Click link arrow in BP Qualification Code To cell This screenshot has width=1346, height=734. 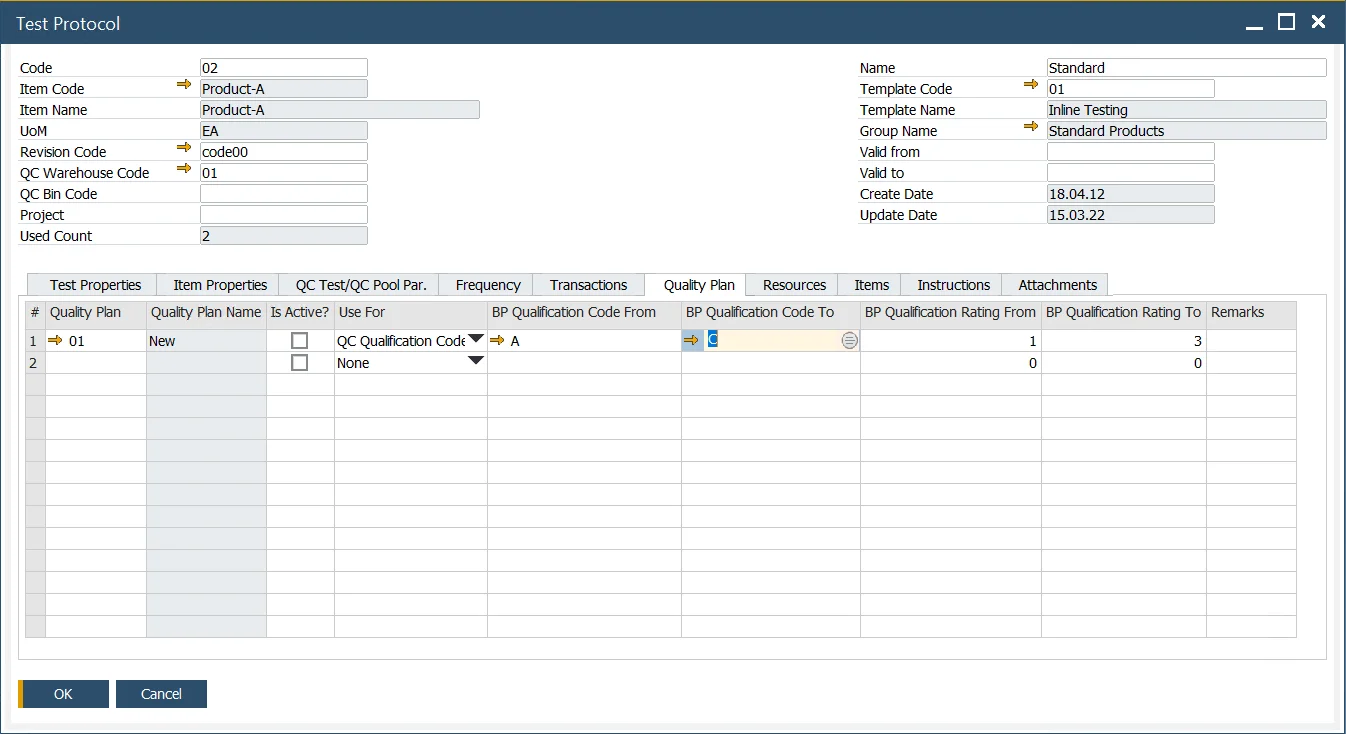point(693,340)
